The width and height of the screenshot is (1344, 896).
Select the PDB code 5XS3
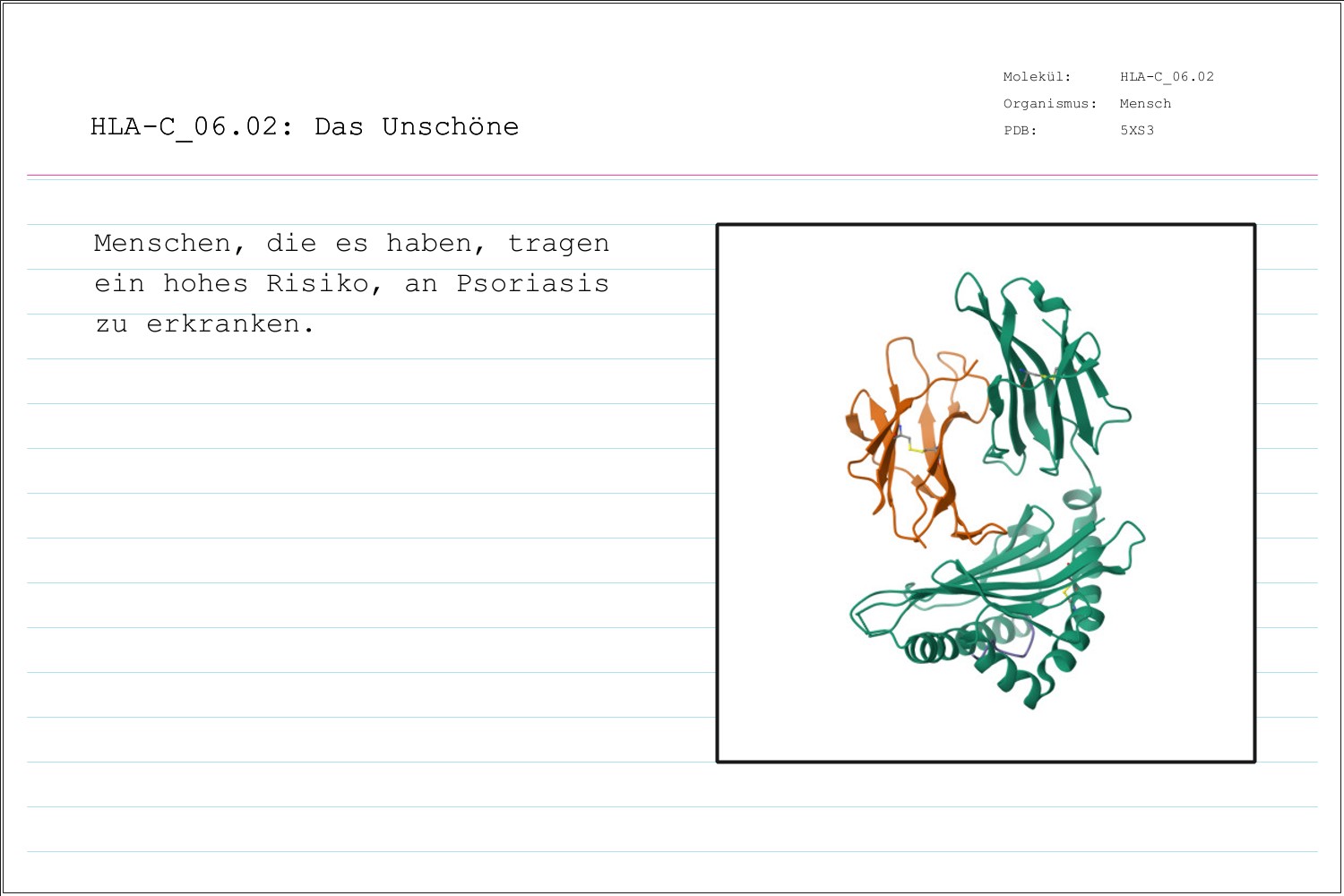click(x=1137, y=131)
